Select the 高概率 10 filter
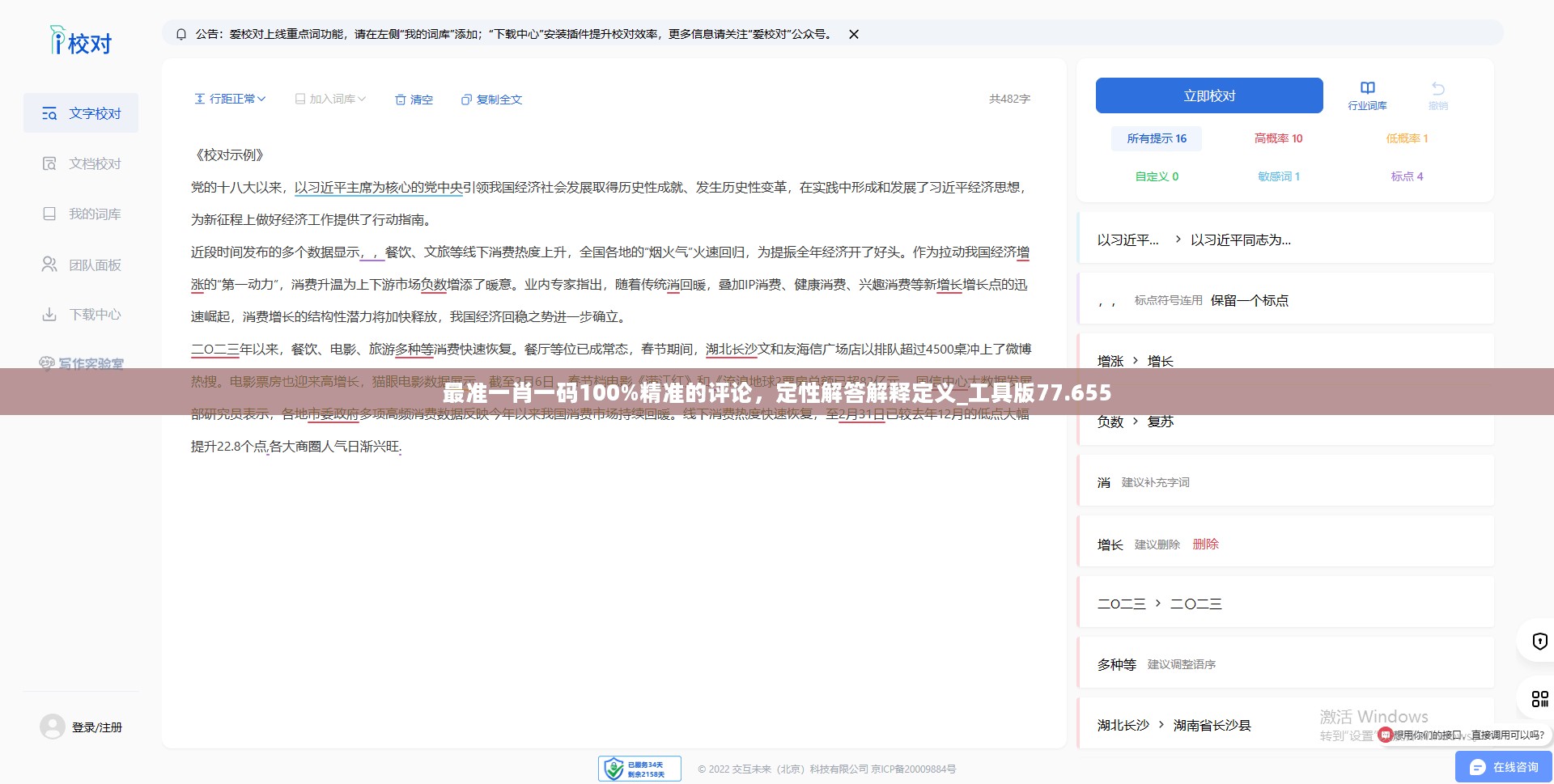 (1279, 138)
